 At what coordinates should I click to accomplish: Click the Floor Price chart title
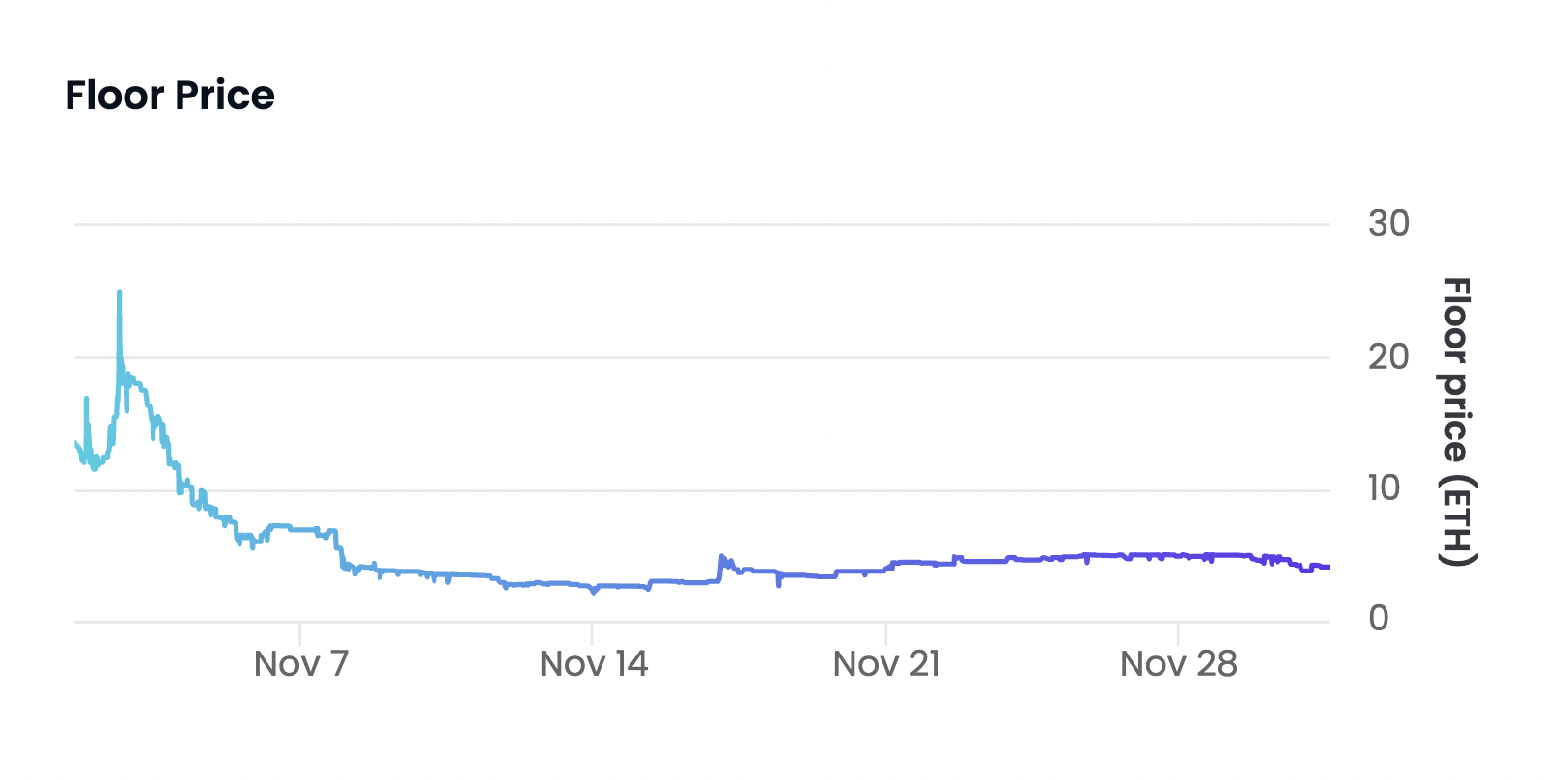coord(170,96)
